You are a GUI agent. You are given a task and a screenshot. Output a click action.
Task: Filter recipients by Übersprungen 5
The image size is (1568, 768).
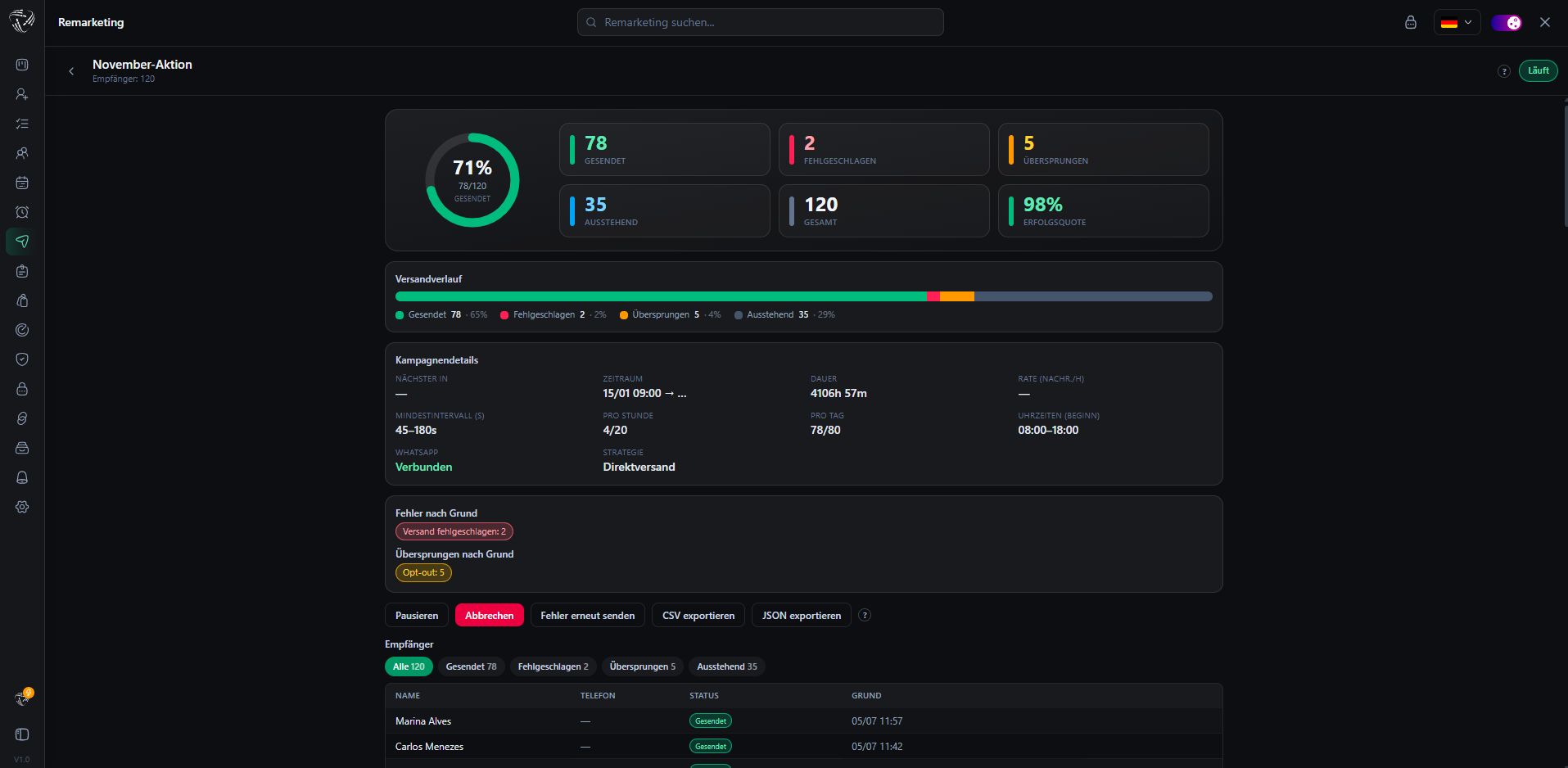[643, 666]
